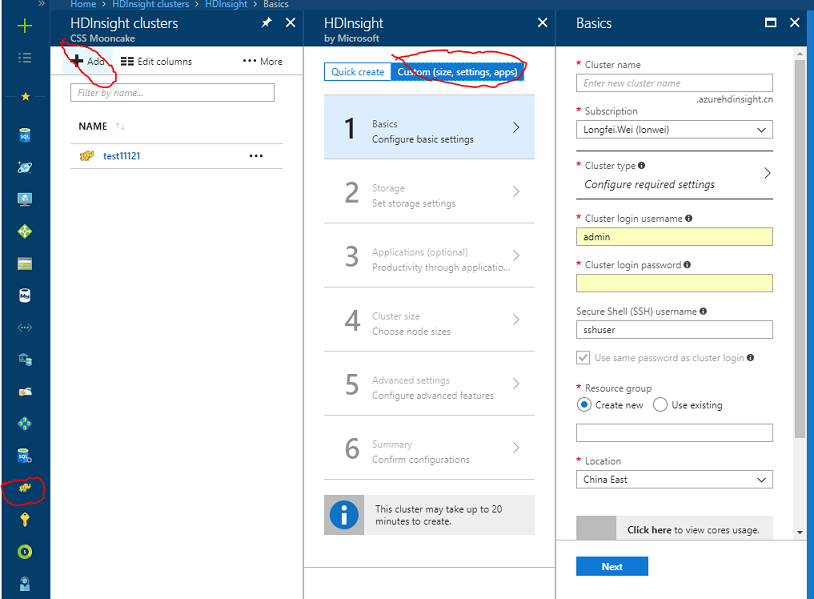Image resolution: width=814 pixels, height=599 pixels.
Task: Click the info icon beside Cluster type
Action: pyautogui.click(x=642, y=166)
